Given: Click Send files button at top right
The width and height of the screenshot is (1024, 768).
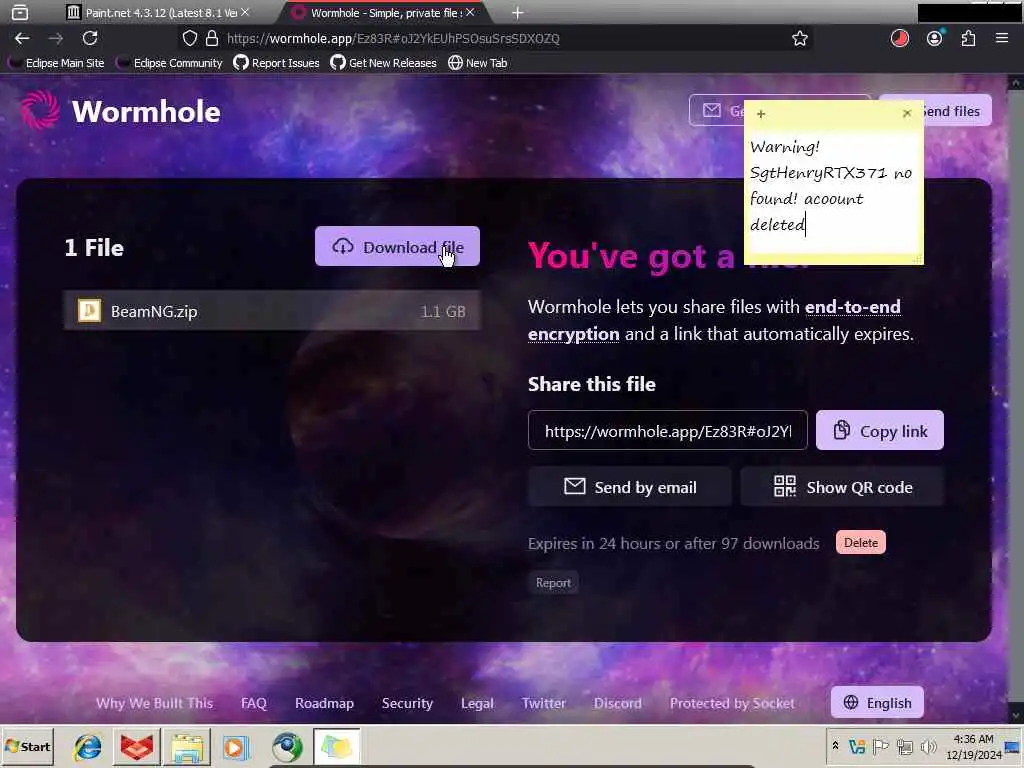Looking at the screenshot, I should [x=957, y=111].
